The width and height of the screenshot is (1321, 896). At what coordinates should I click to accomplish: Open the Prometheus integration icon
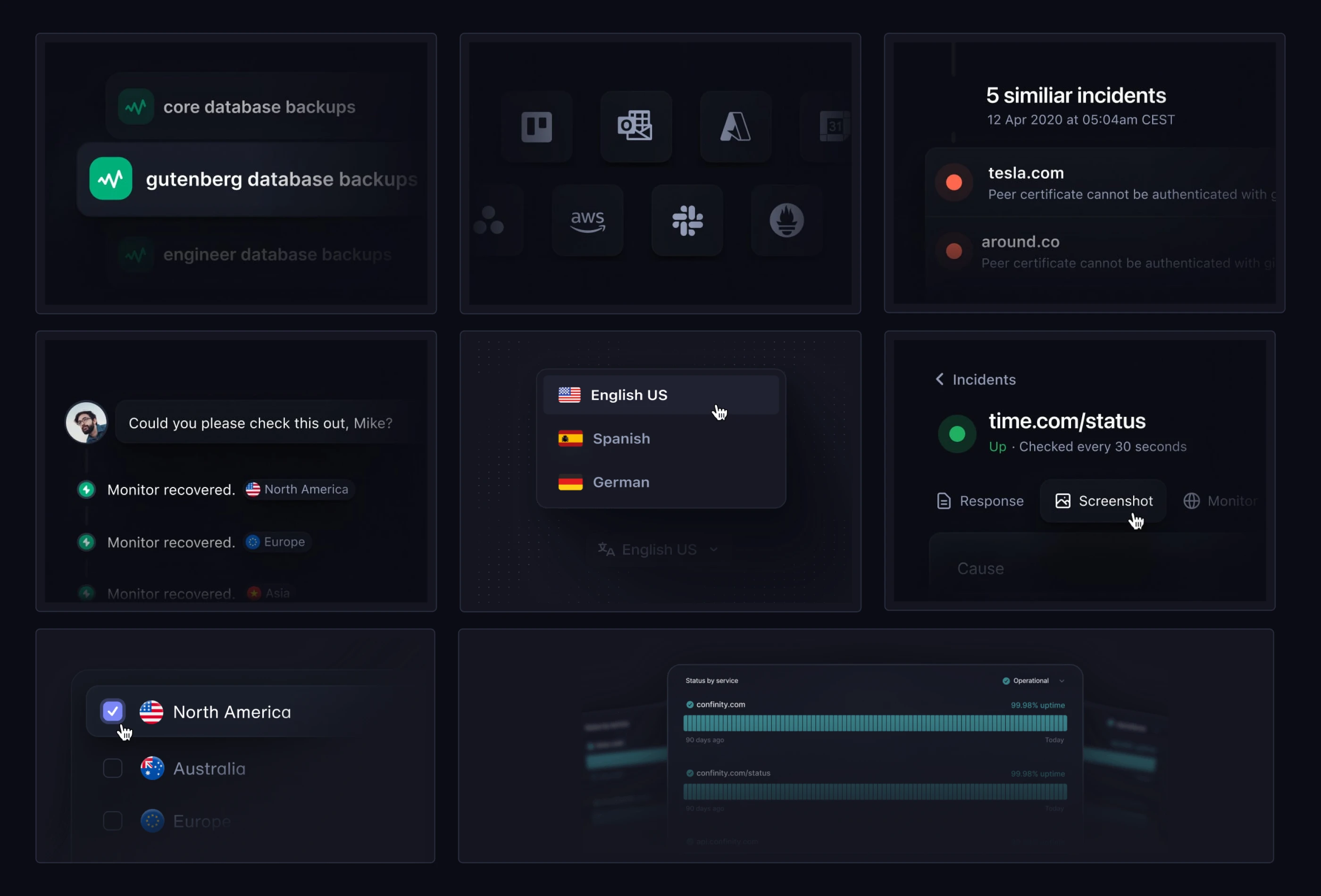point(786,220)
